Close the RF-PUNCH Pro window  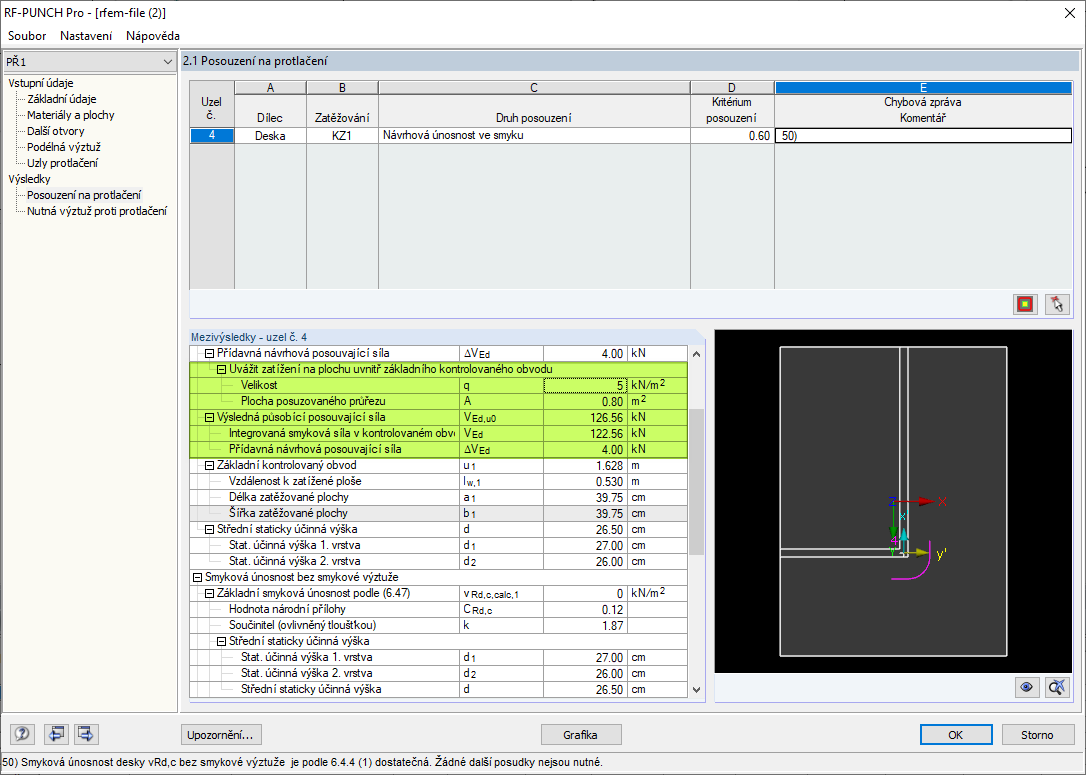point(1069,12)
